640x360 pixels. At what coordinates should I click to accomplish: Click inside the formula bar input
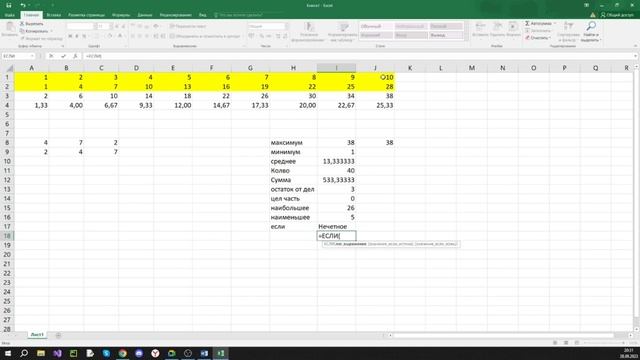coord(357,56)
